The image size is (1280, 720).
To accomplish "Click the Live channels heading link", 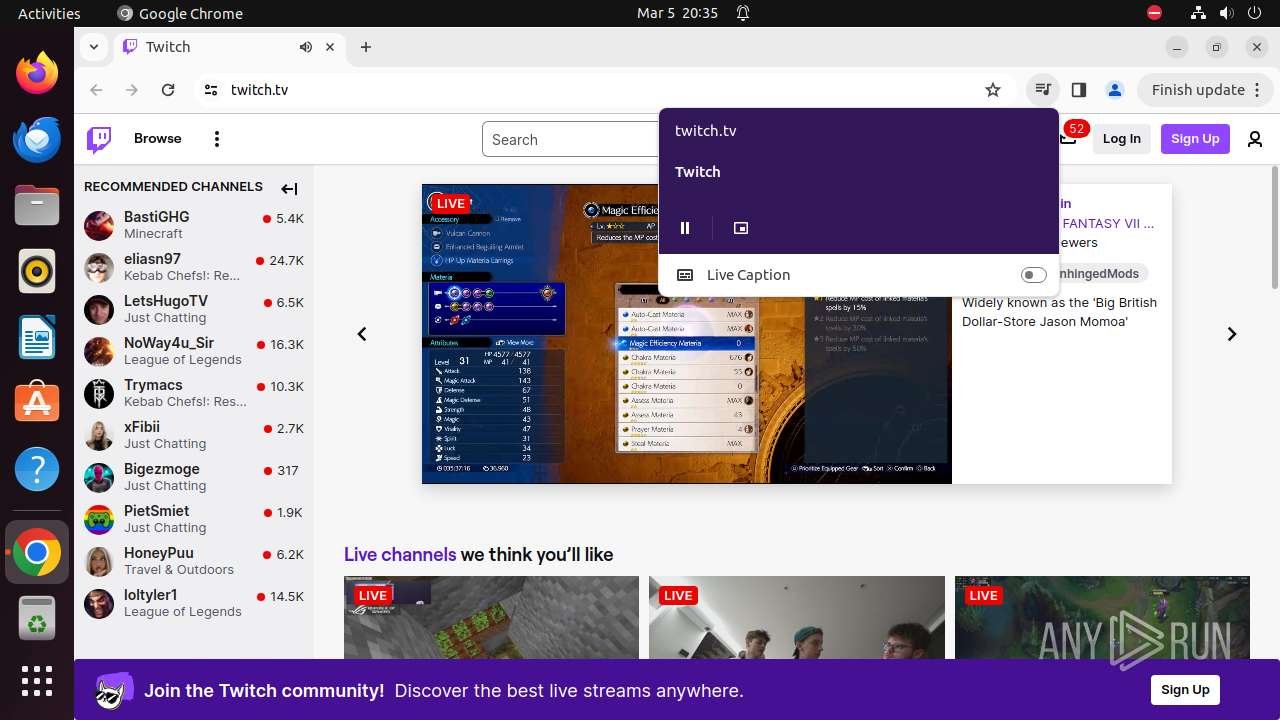I will click(400, 555).
